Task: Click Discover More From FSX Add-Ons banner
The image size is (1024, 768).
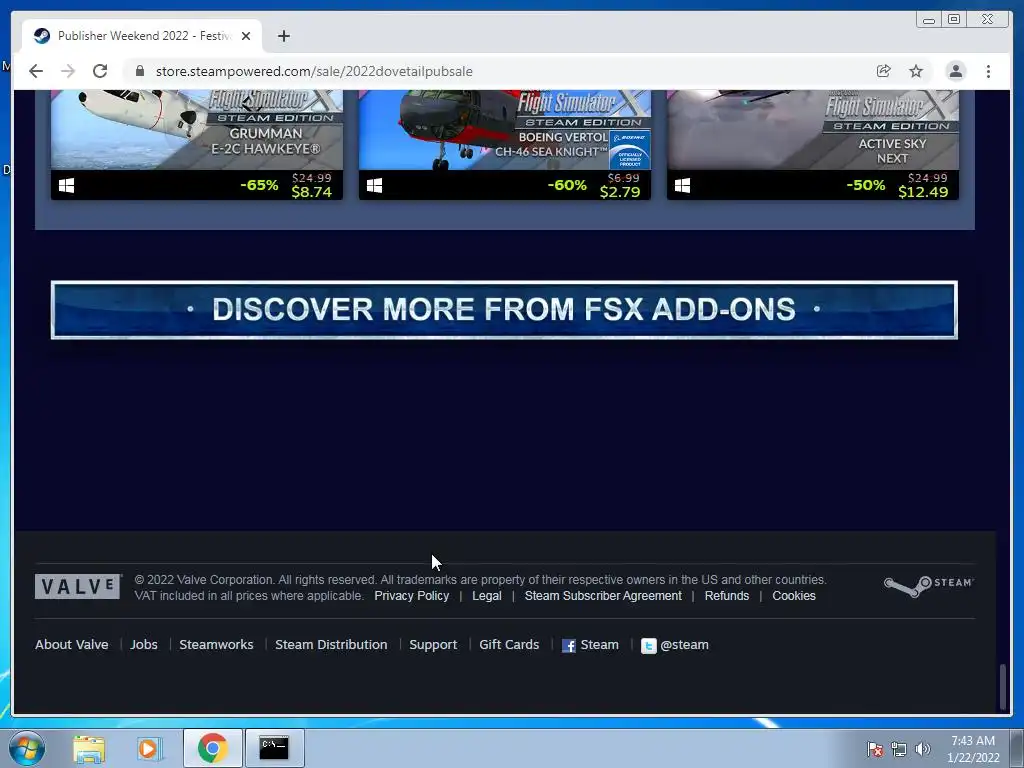Action: pos(504,310)
